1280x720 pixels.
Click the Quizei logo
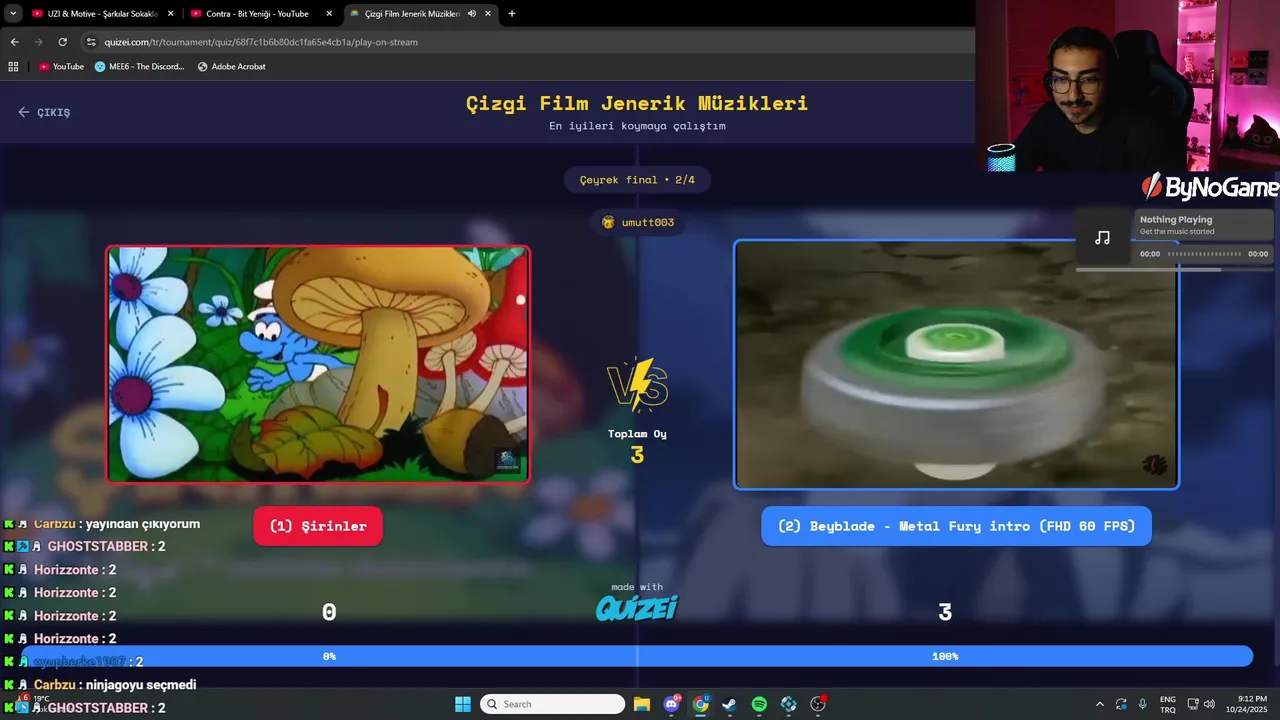(x=637, y=607)
